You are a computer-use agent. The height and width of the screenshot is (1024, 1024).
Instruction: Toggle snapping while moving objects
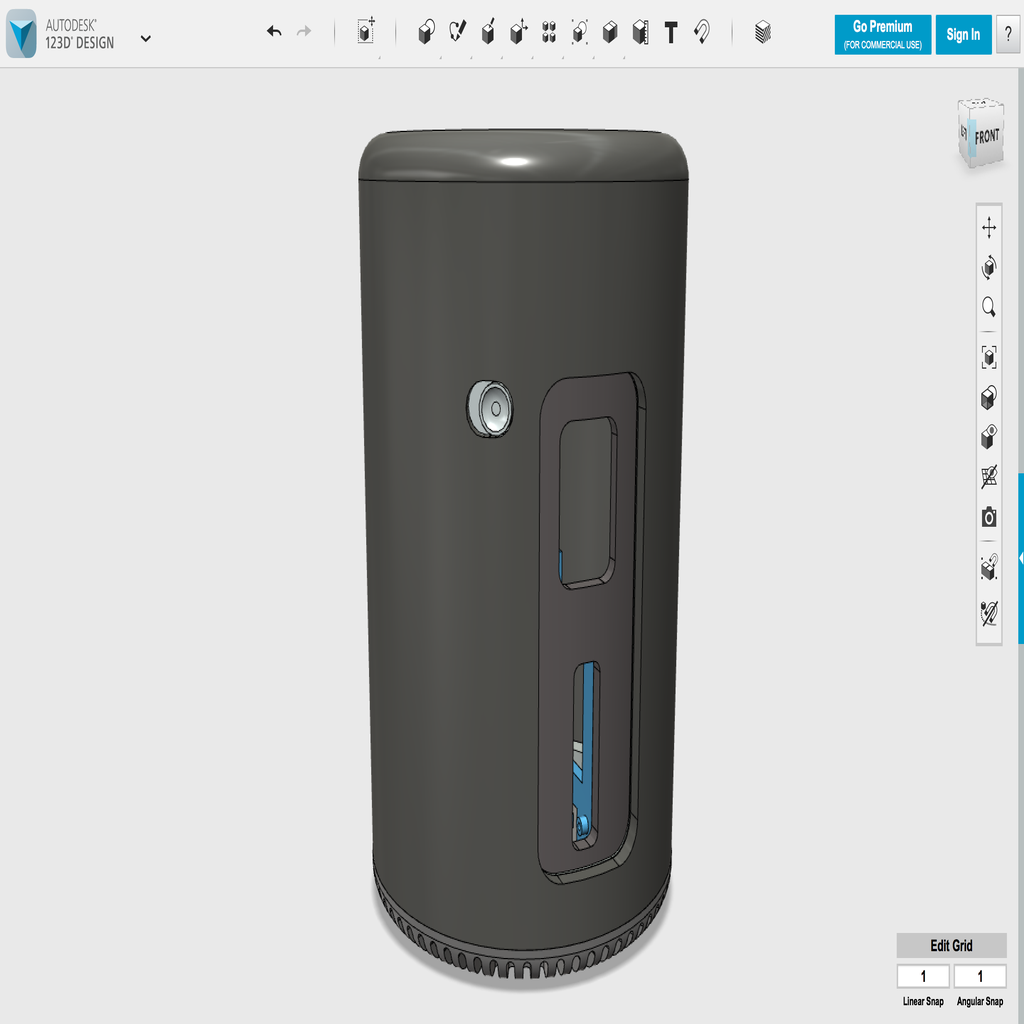coord(989,568)
